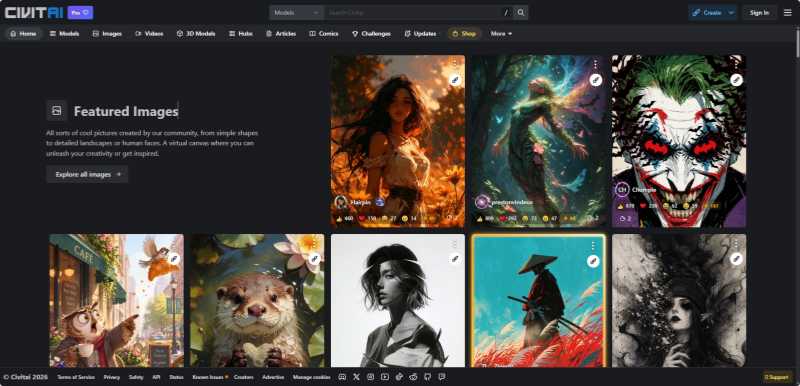Viewport: 800px width, 386px height.
Task: Open the Discord icon in footer
Action: (342, 377)
